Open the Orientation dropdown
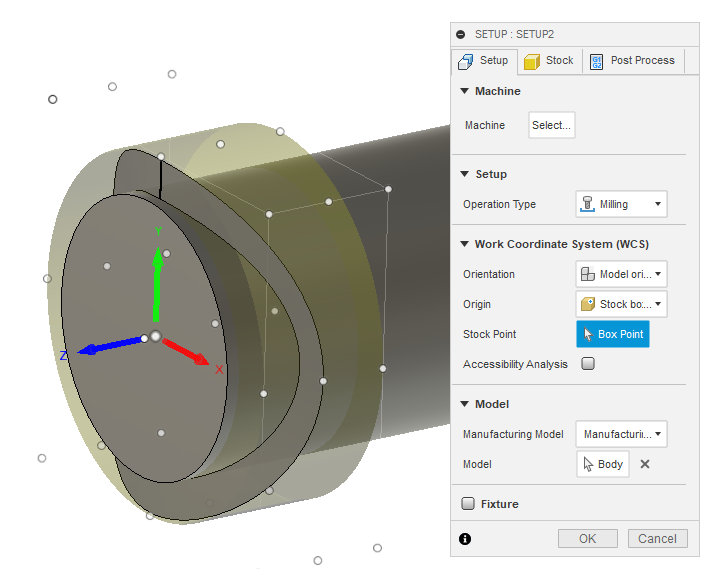Image resolution: width=711 pixels, height=569 pixels. coord(621,274)
